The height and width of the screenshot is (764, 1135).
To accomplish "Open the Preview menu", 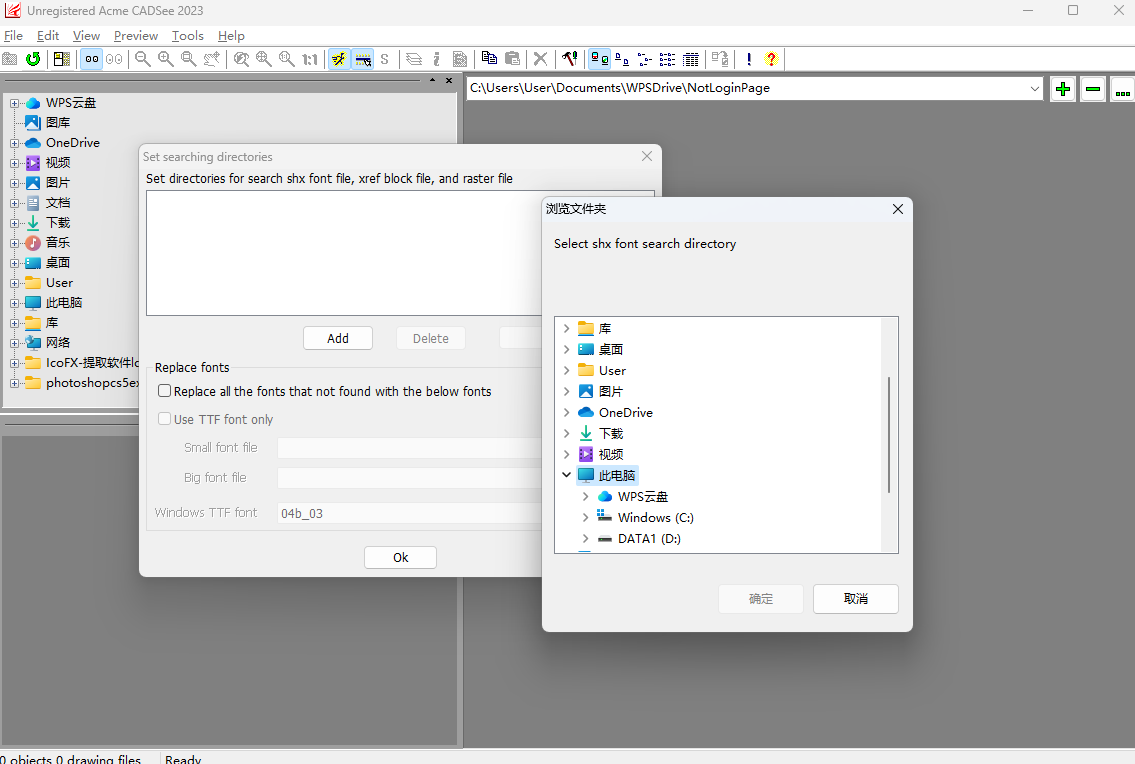I will (x=135, y=35).
